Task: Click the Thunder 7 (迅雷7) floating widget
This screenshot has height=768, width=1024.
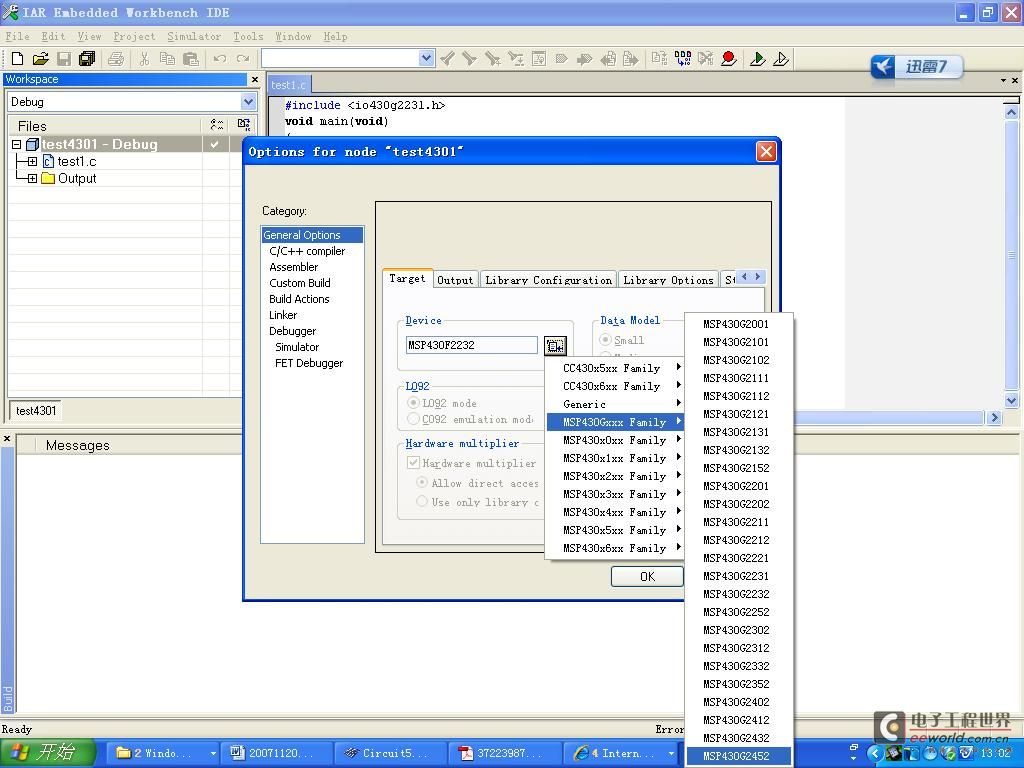Action: (917, 66)
